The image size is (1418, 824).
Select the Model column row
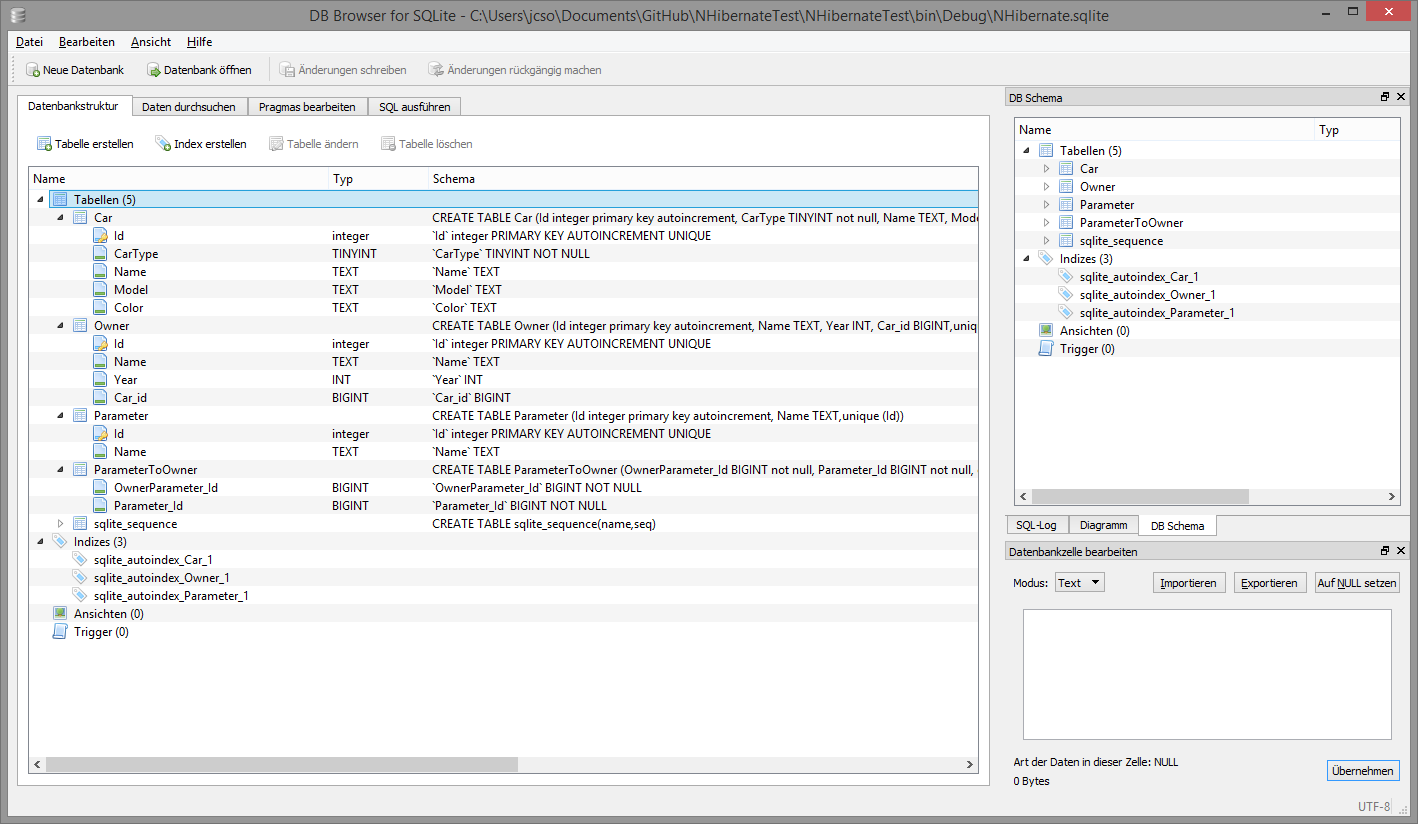point(503,290)
